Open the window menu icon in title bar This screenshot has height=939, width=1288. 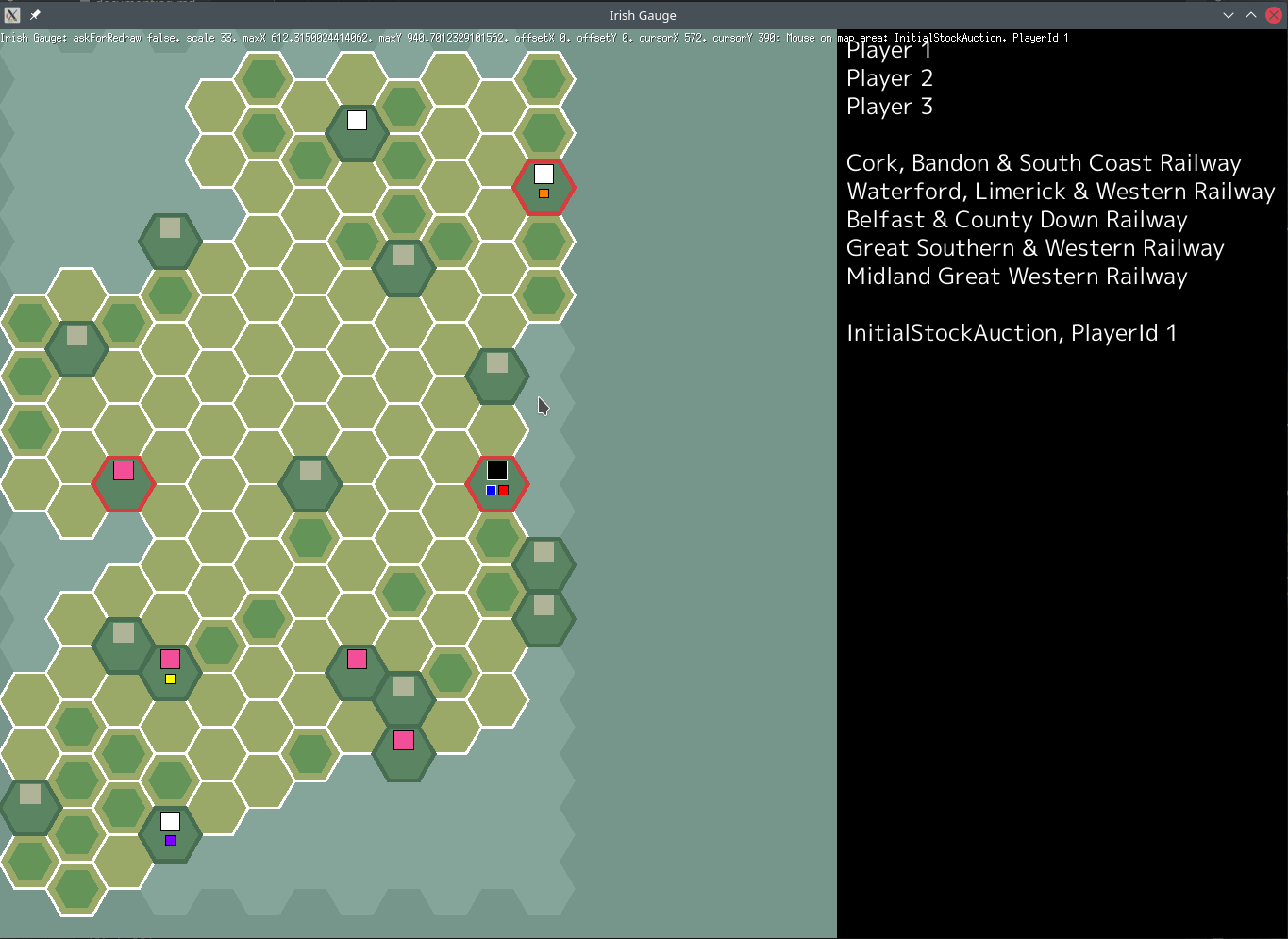[x=12, y=15]
